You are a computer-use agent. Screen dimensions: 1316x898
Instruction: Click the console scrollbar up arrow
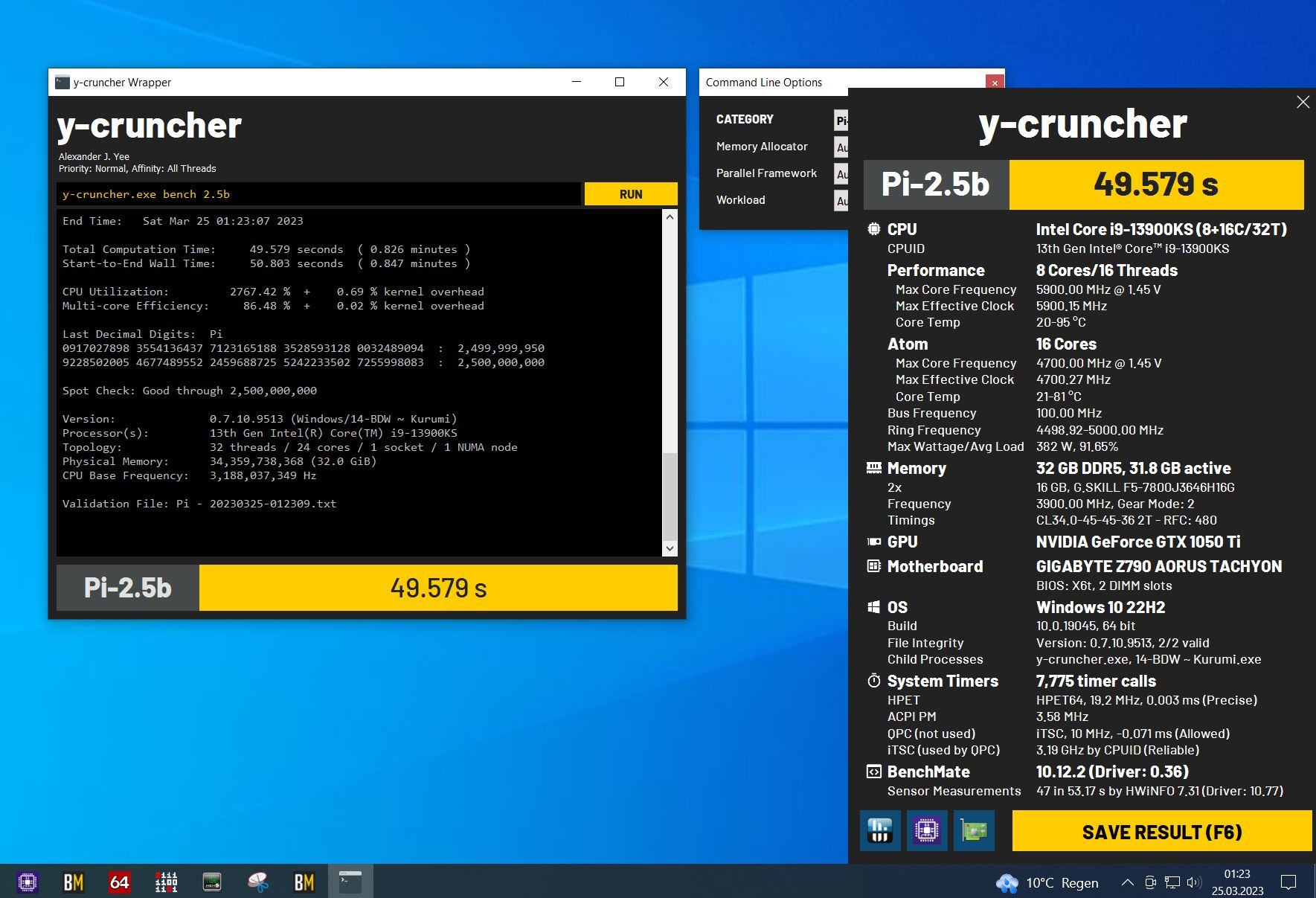coord(670,217)
